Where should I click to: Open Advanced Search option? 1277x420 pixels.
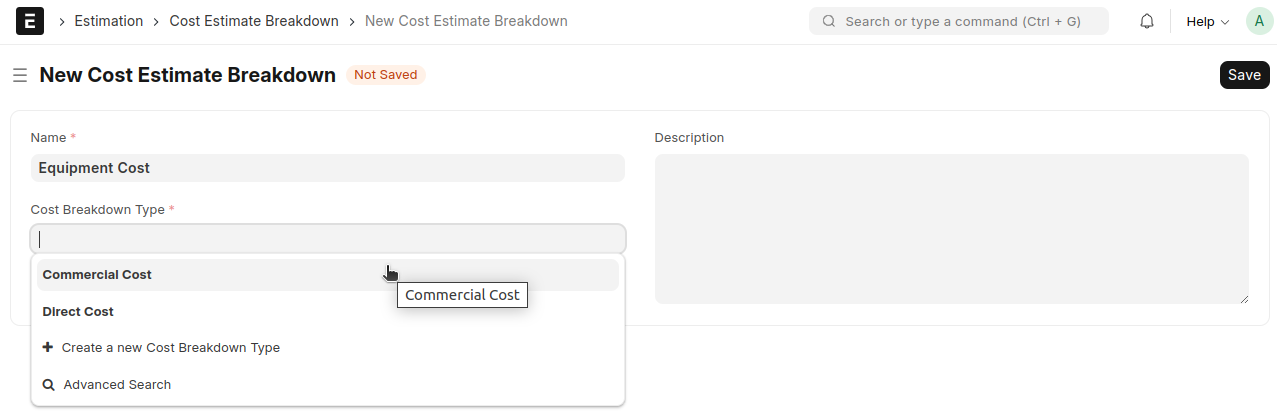(x=117, y=385)
